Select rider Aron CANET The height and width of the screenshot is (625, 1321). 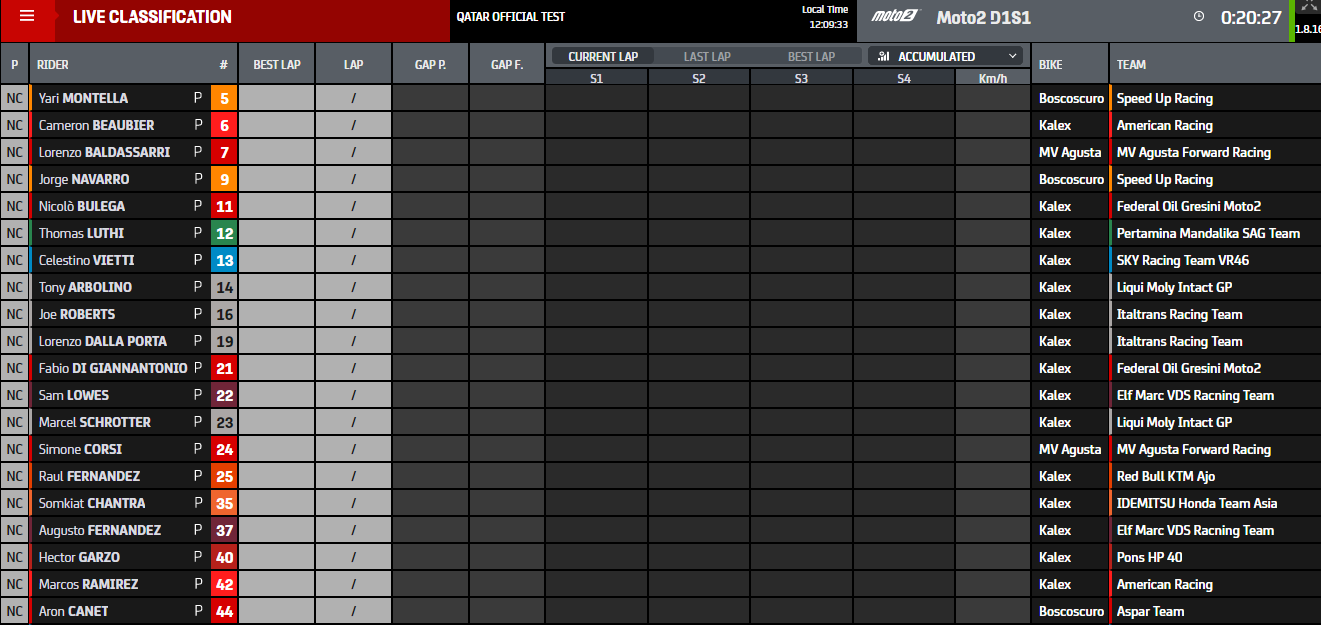[x=73, y=611]
